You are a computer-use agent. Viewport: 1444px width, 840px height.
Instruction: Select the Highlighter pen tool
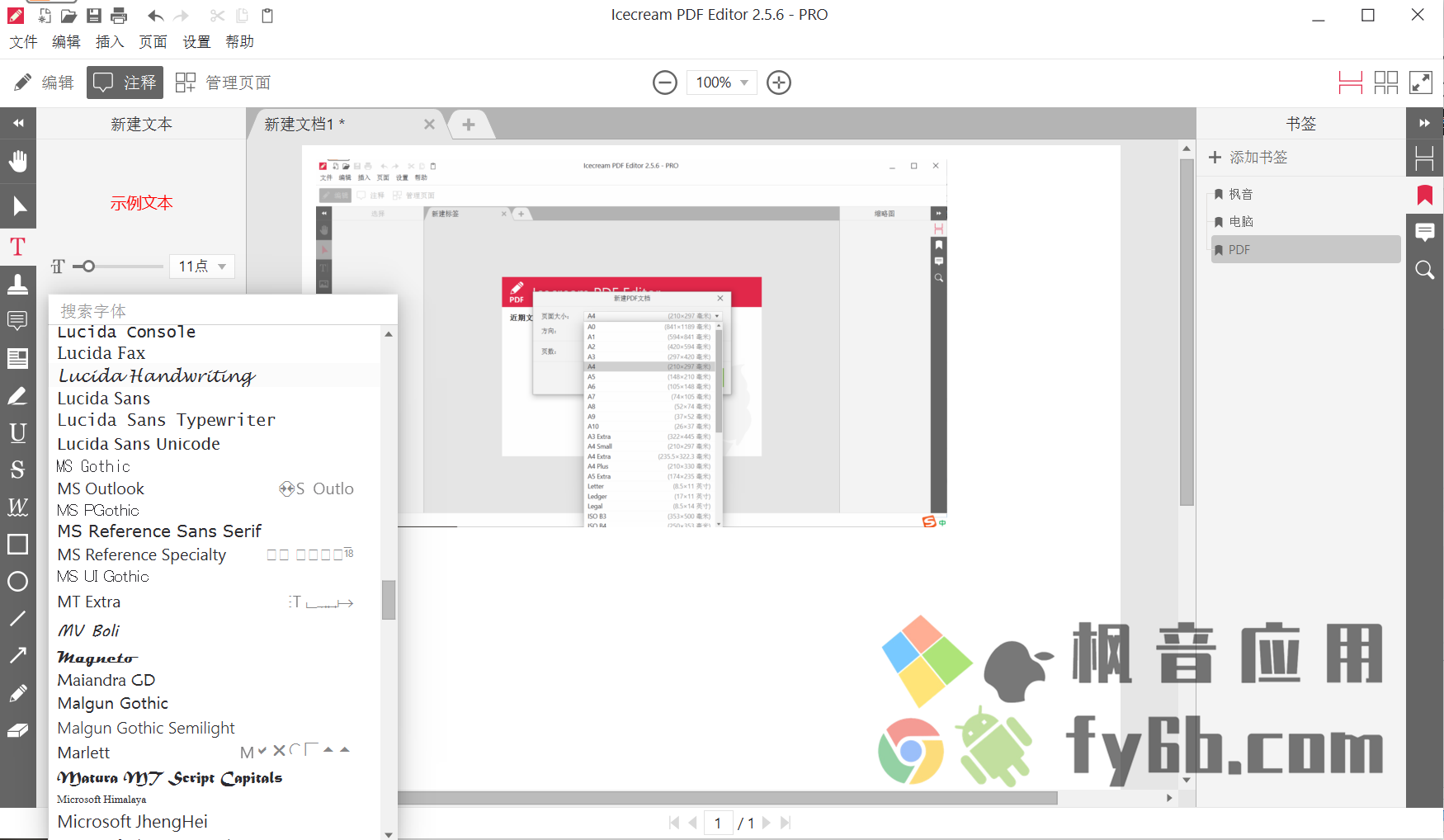18,396
